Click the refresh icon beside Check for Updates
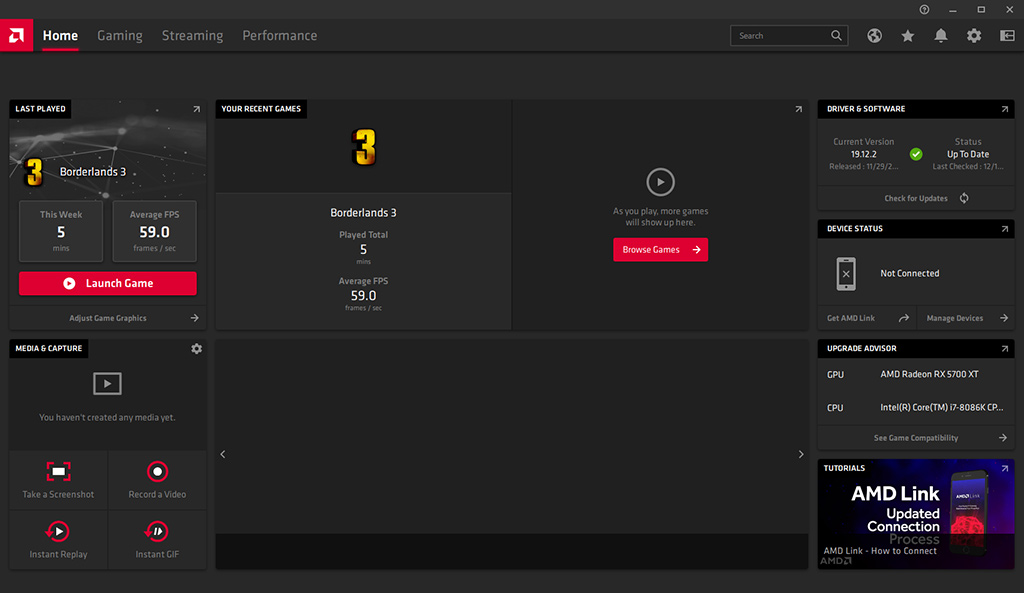The height and width of the screenshot is (593, 1024). (965, 198)
